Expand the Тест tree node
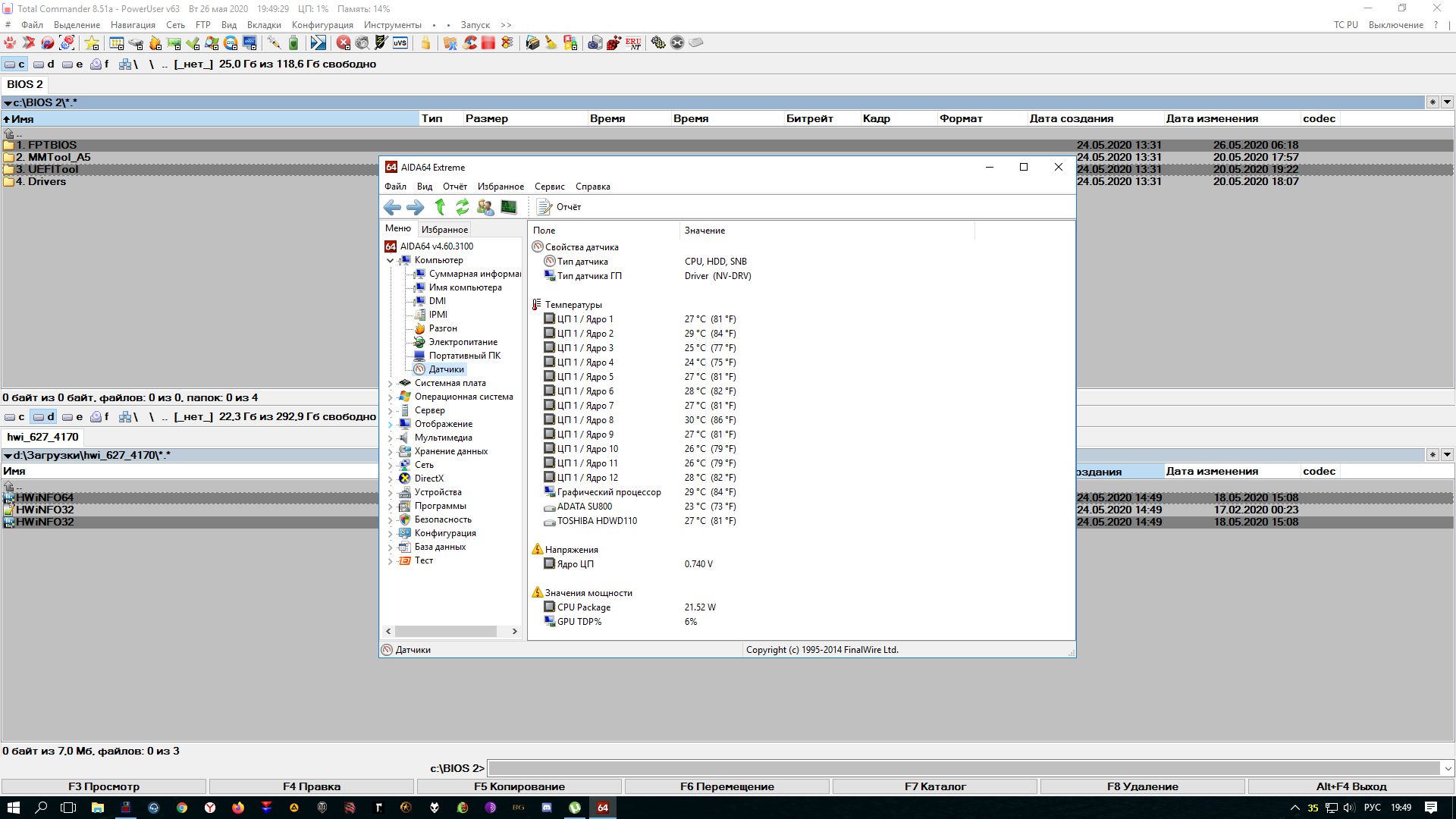The height and width of the screenshot is (819, 1456). coord(391,561)
